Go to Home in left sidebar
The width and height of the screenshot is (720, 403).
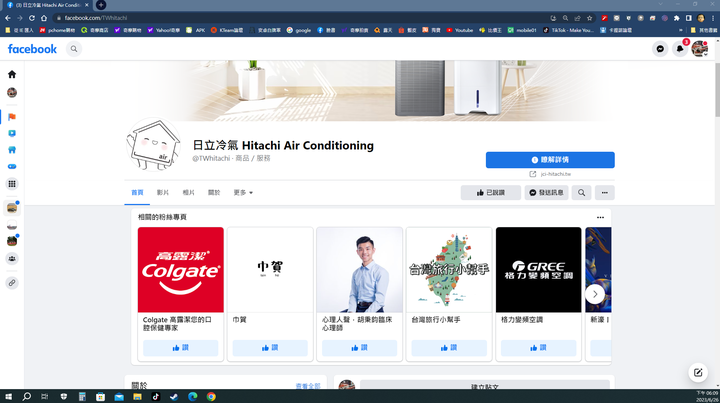coord(12,74)
